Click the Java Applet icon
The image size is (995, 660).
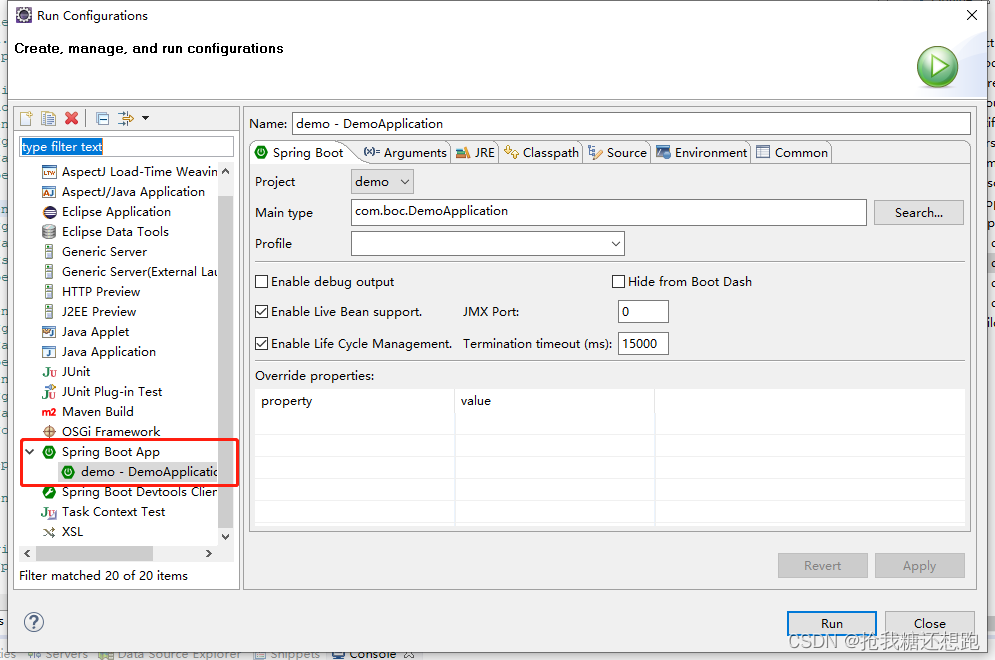[x=49, y=332]
